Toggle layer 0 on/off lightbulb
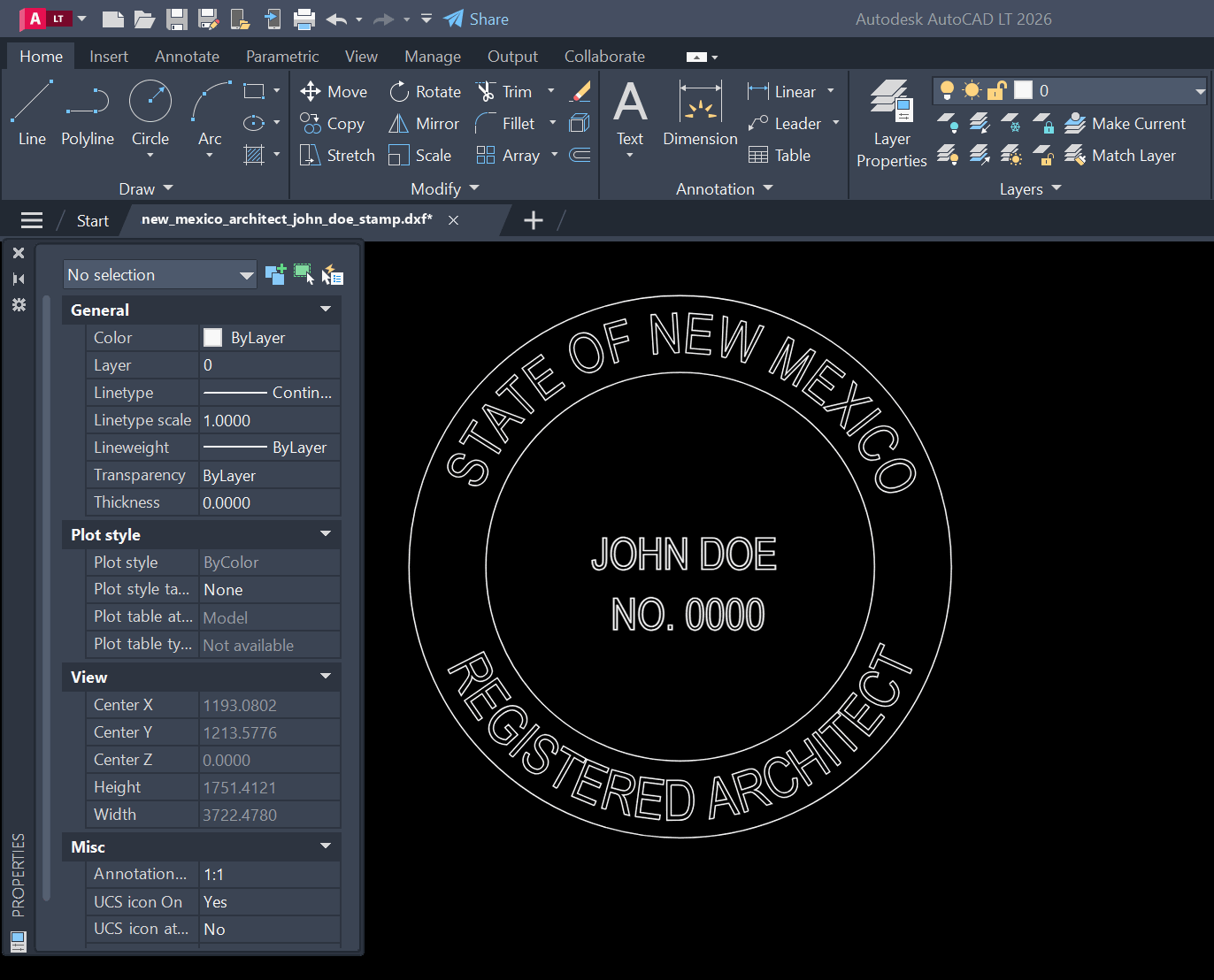The width and height of the screenshot is (1214, 980). (x=947, y=90)
